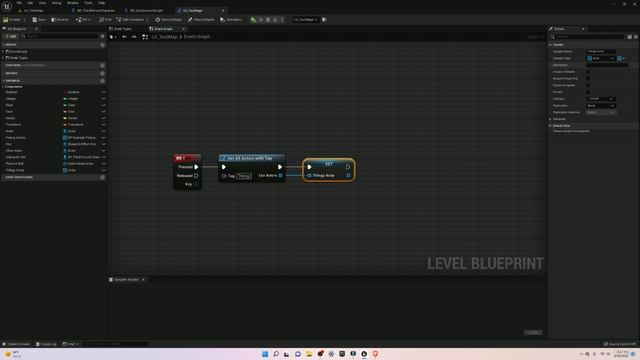Open the Diff dropdown in the toolbar
640x360 pixels.
click(x=82, y=20)
